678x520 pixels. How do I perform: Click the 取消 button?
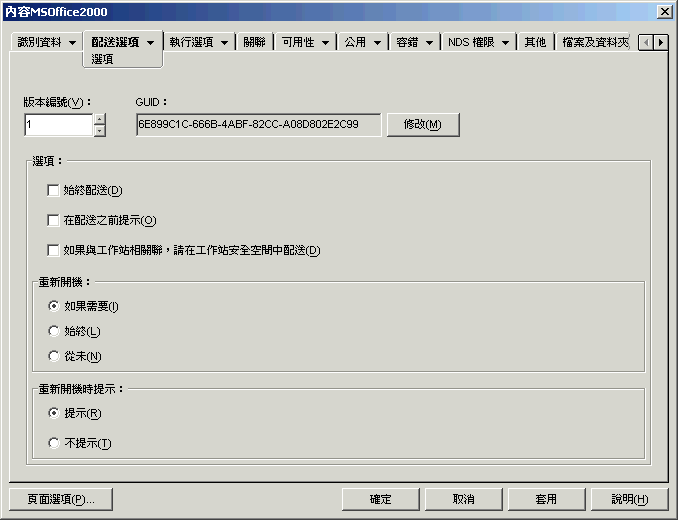tap(464, 500)
